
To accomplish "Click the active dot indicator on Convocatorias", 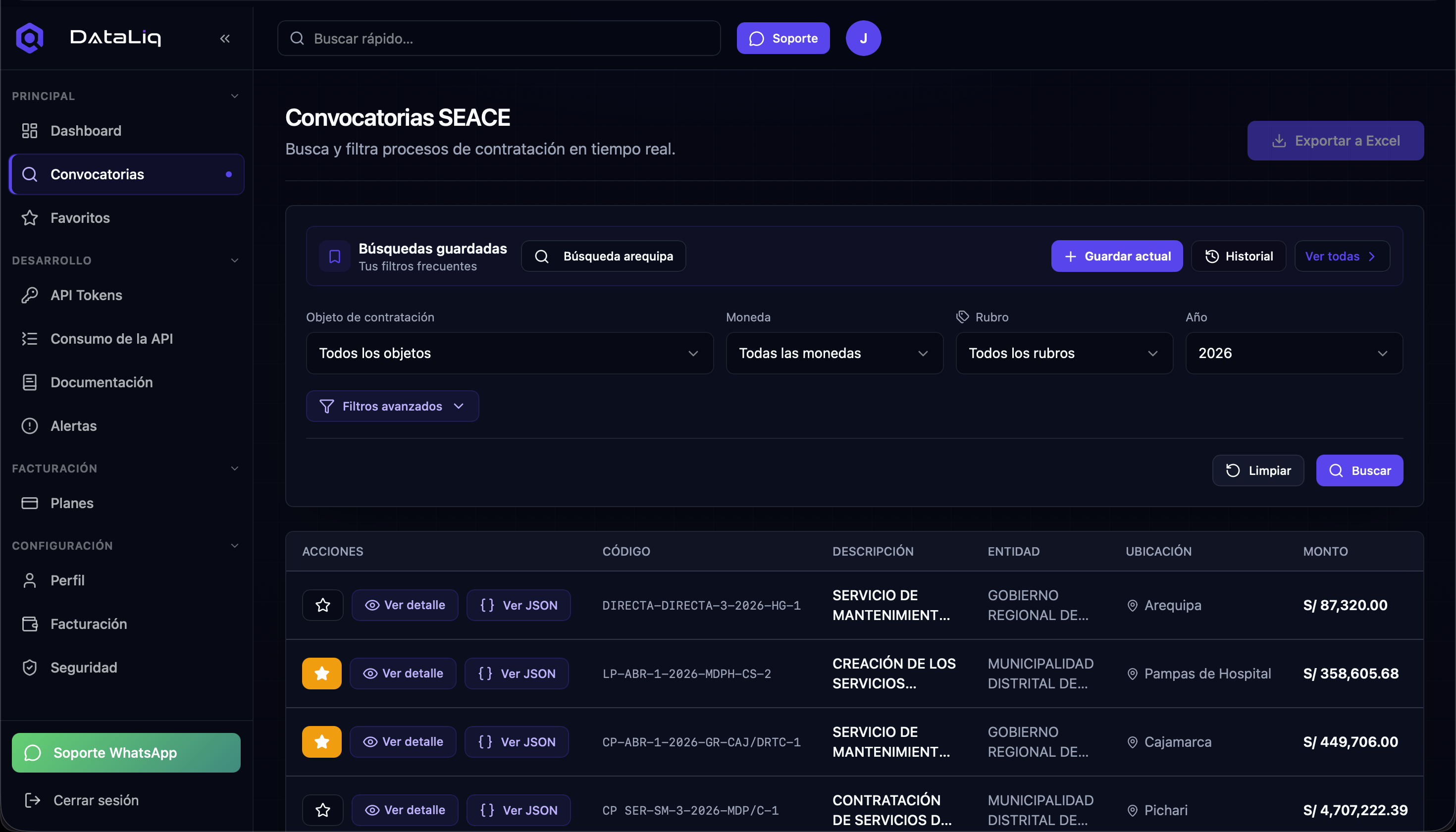I will coord(229,174).
